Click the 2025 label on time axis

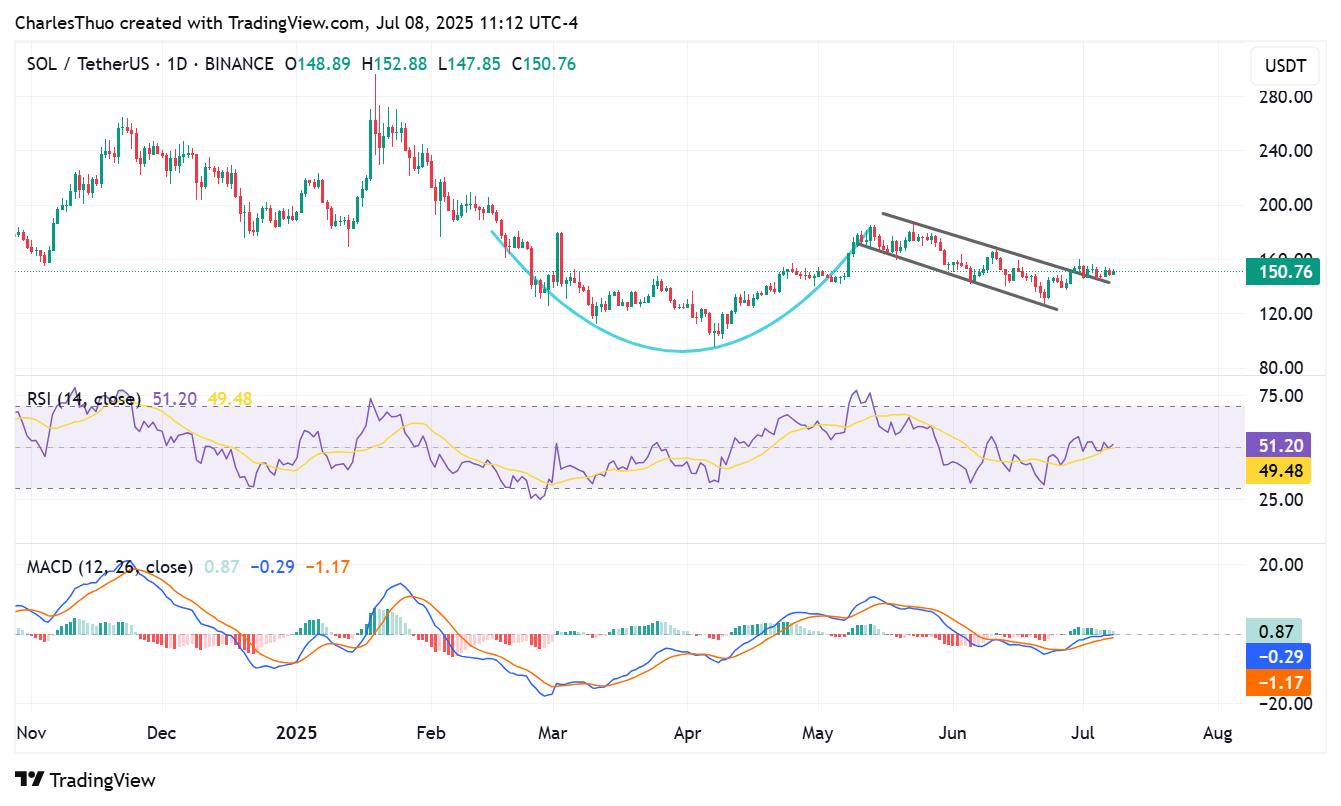point(296,733)
